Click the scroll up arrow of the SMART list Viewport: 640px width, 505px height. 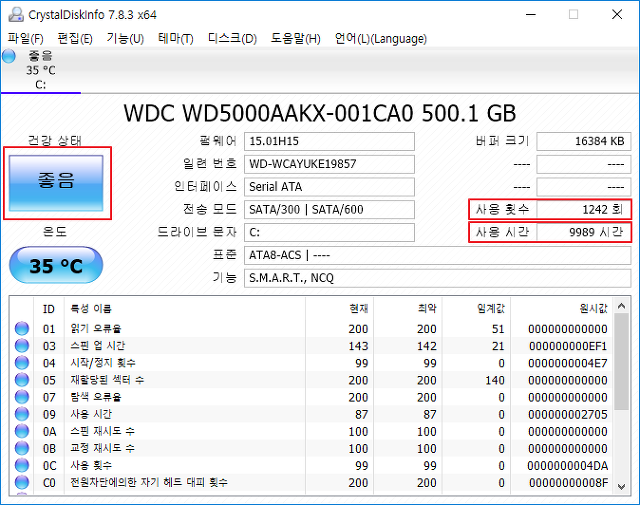(622, 306)
